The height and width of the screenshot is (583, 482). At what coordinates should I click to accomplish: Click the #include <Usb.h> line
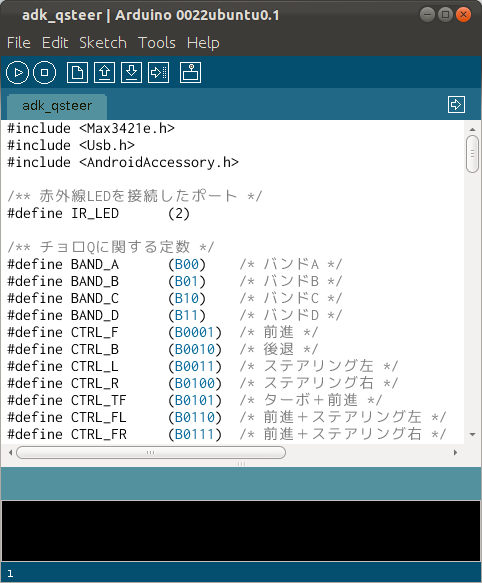point(71,145)
